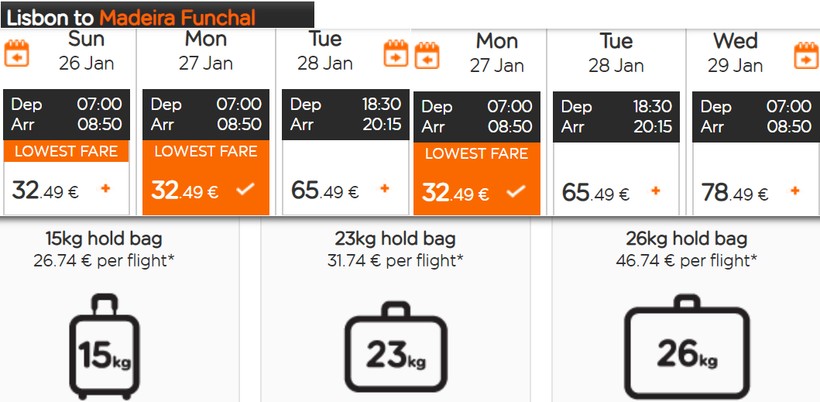Click calendar icon left of second Mon 27 Jan
The height and width of the screenshot is (402, 820).
[x=427, y=54]
